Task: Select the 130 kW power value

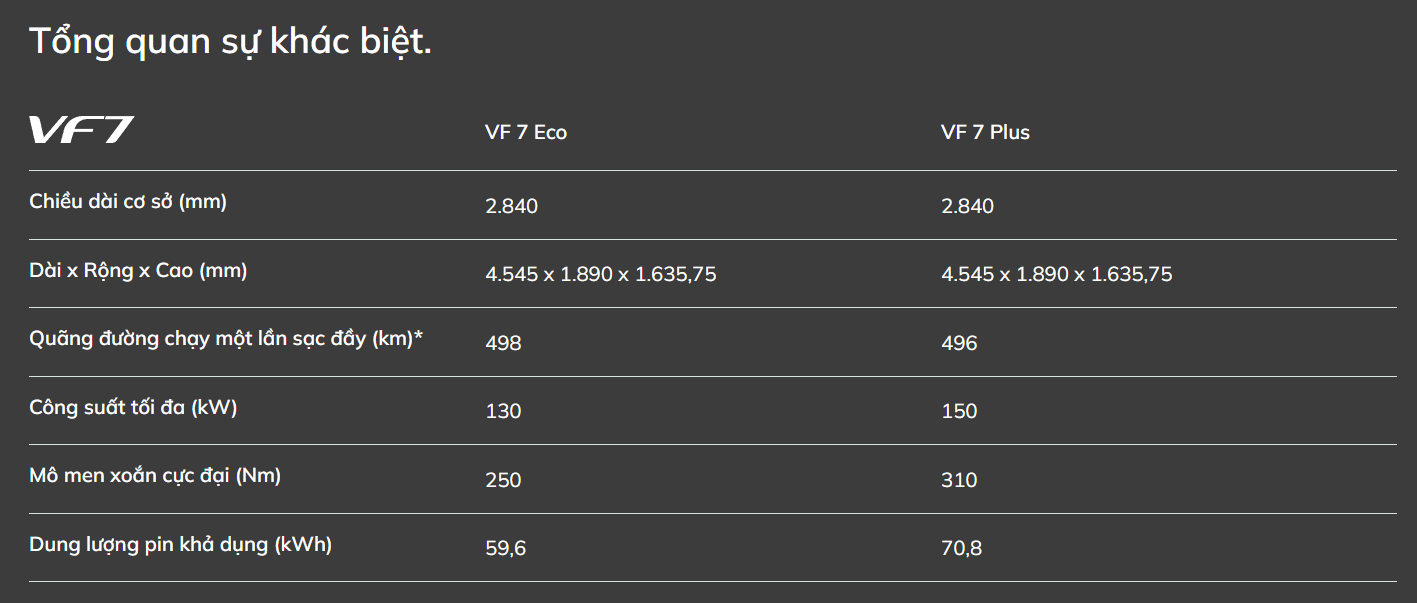Action: (x=503, y=411)
